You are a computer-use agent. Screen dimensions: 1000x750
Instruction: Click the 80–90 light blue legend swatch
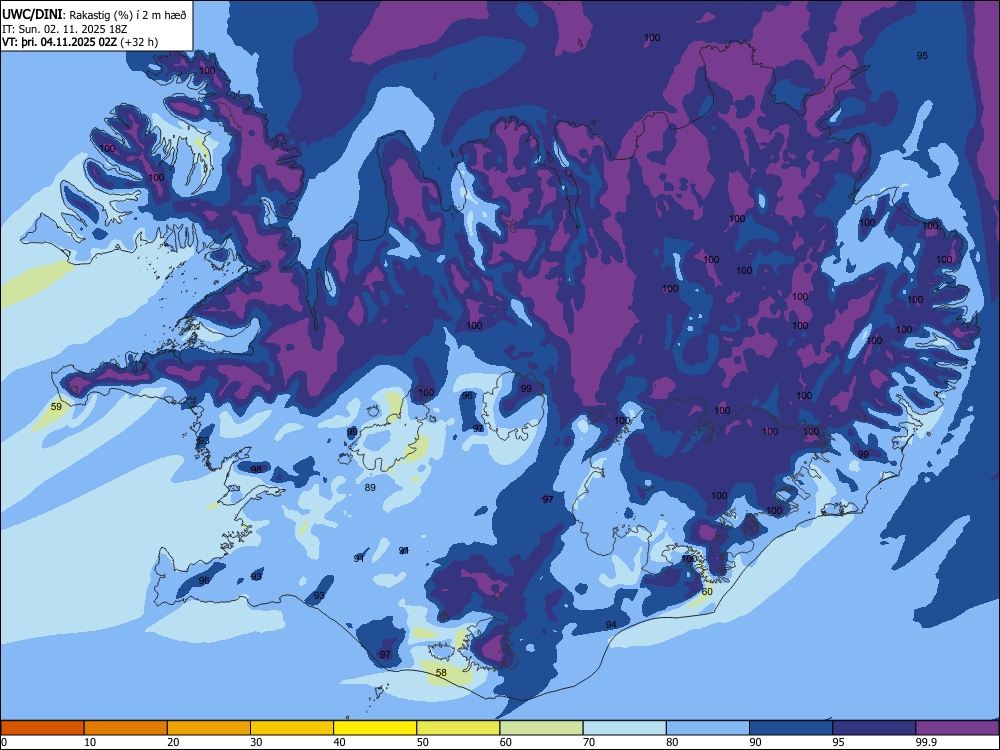click(708, 728)
